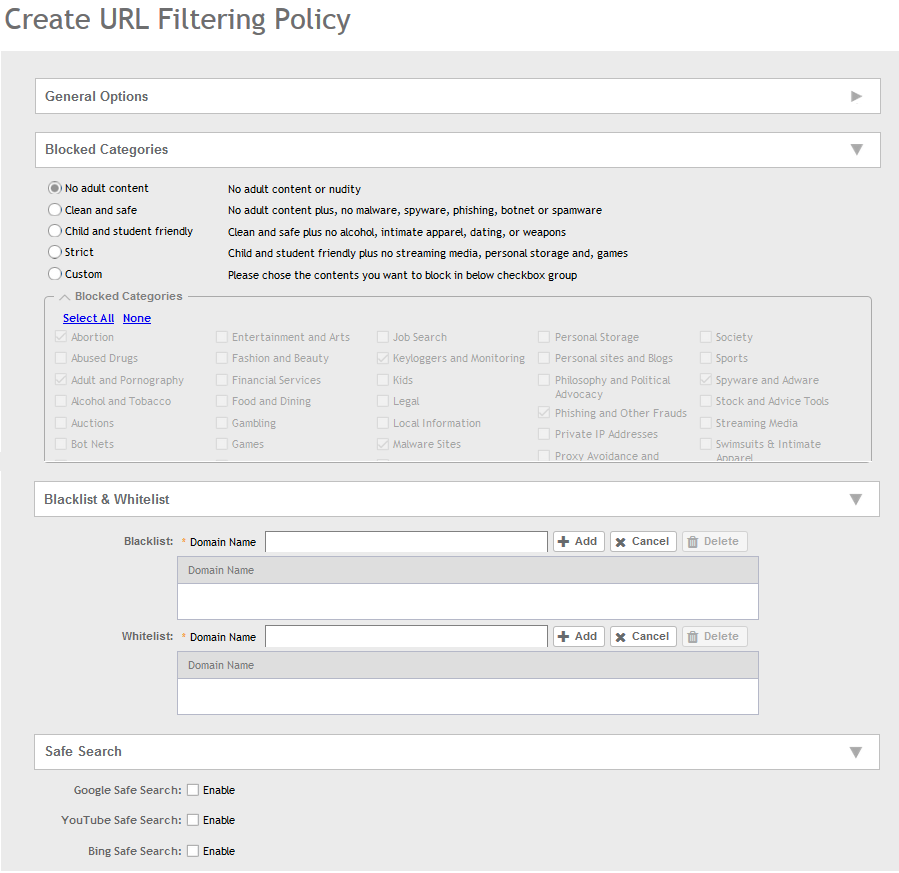Click the Blacklist Cancel button
The image size is (899, 873).
643,541
